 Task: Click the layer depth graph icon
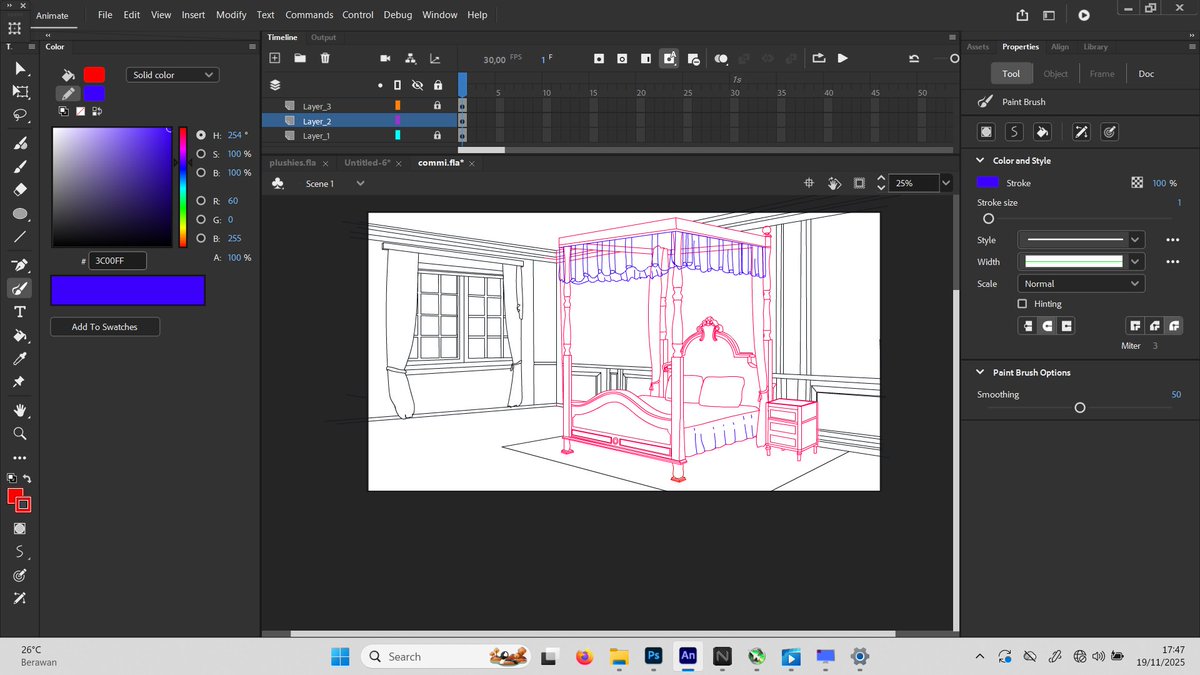click(x=435, y=59)
